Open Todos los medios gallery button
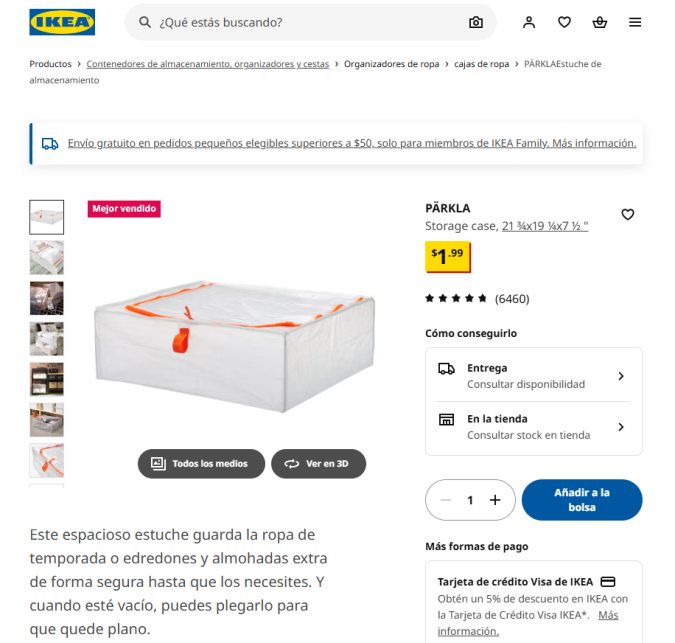 point(201,464)
